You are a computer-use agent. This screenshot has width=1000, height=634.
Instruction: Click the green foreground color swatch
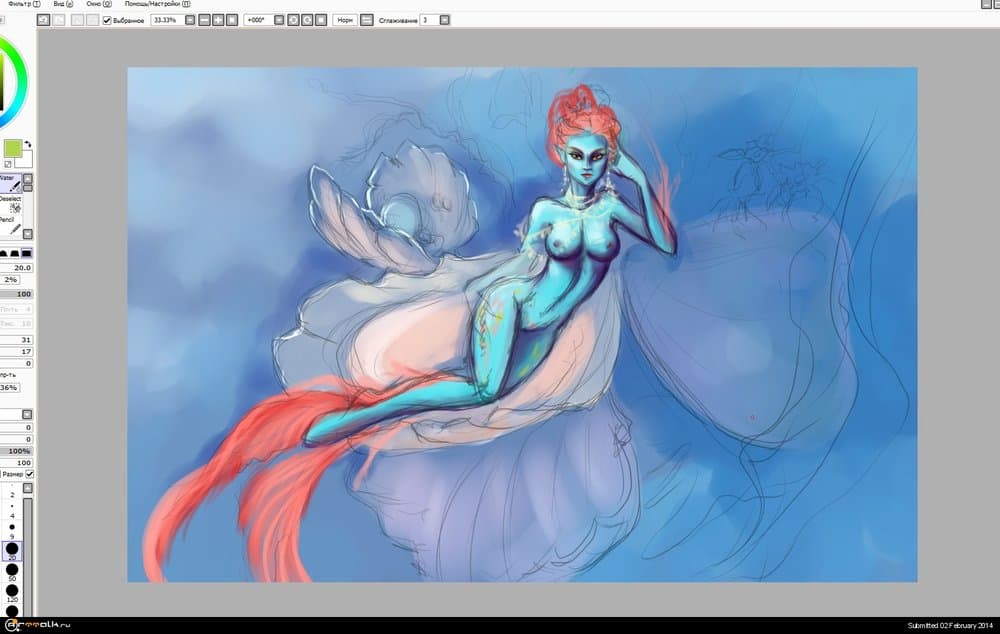[x=13, y=149]
